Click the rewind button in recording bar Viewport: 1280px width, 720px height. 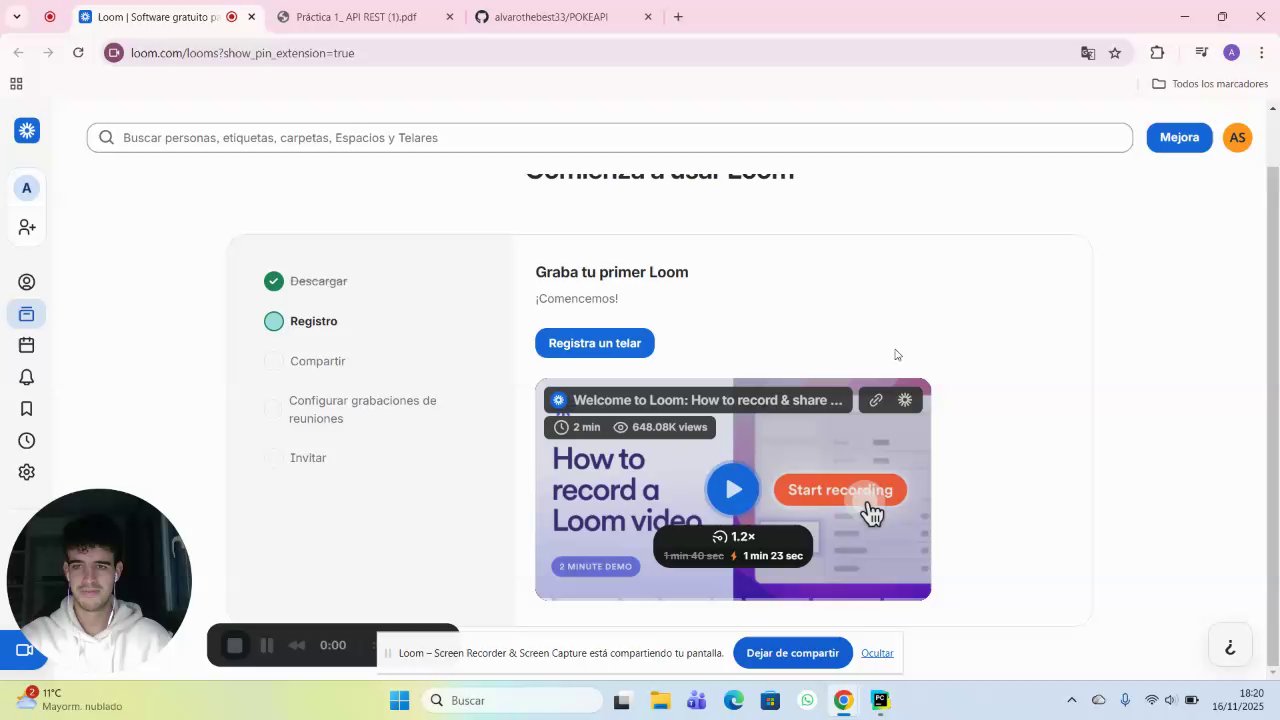click(x=297, y=645)
